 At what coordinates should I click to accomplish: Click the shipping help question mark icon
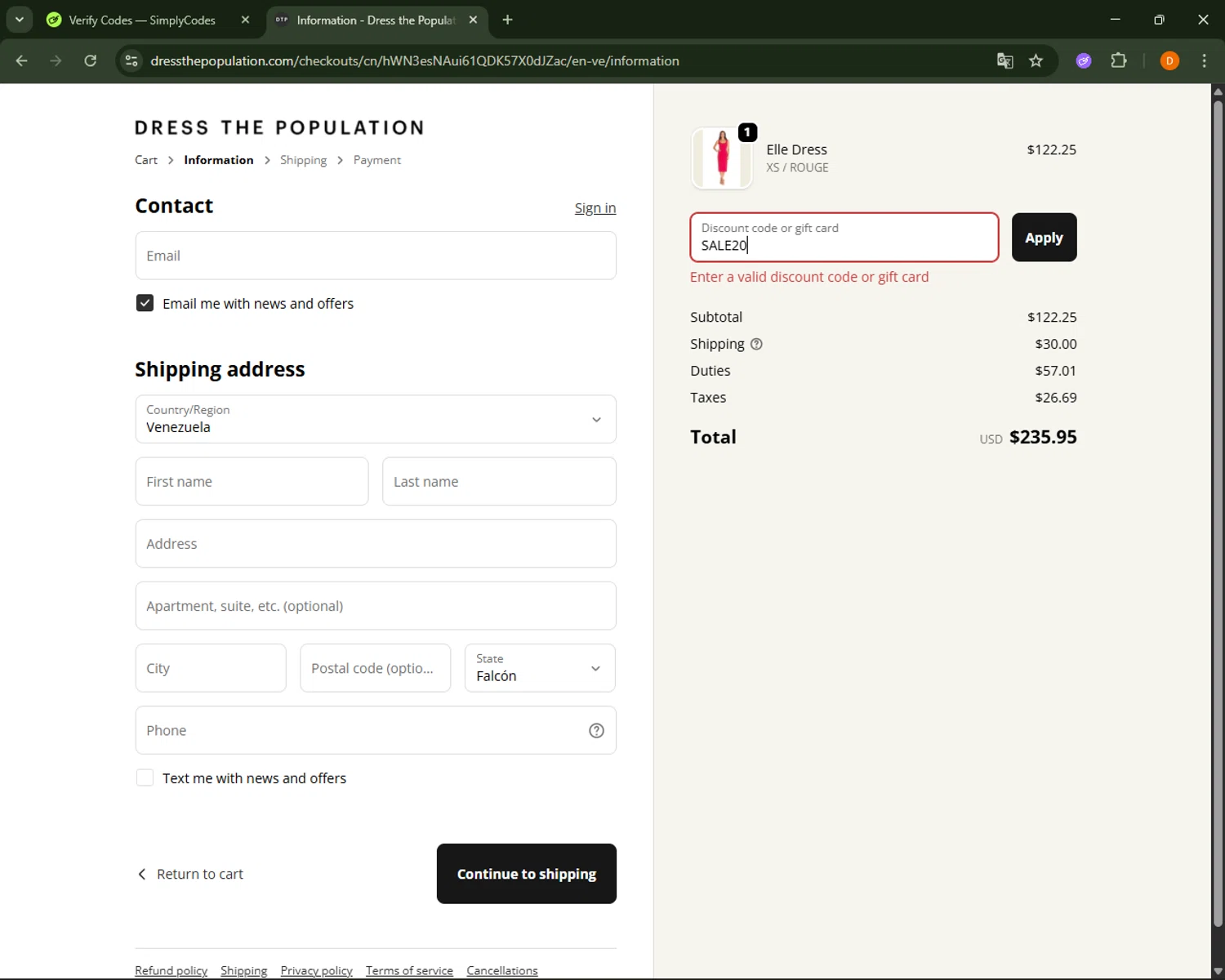tap(756, 344)
